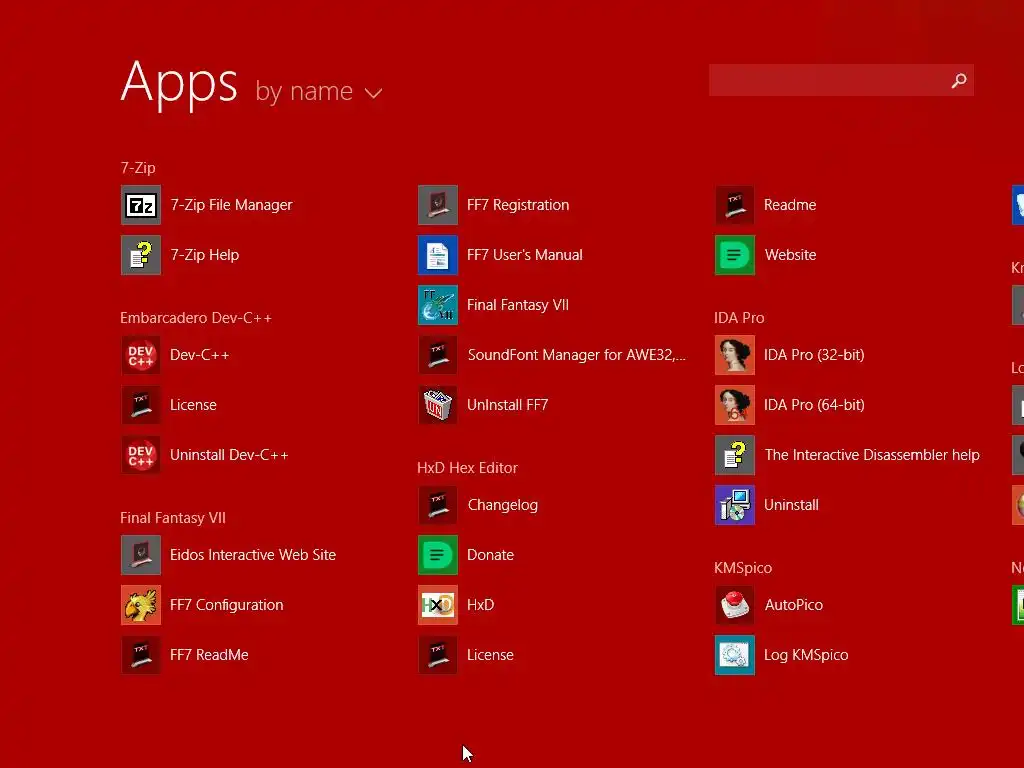Open FF7 User's Manual document icon
Image resolution: width=1024 pixels, height=768 pixels.
click(x=438, y=255)
